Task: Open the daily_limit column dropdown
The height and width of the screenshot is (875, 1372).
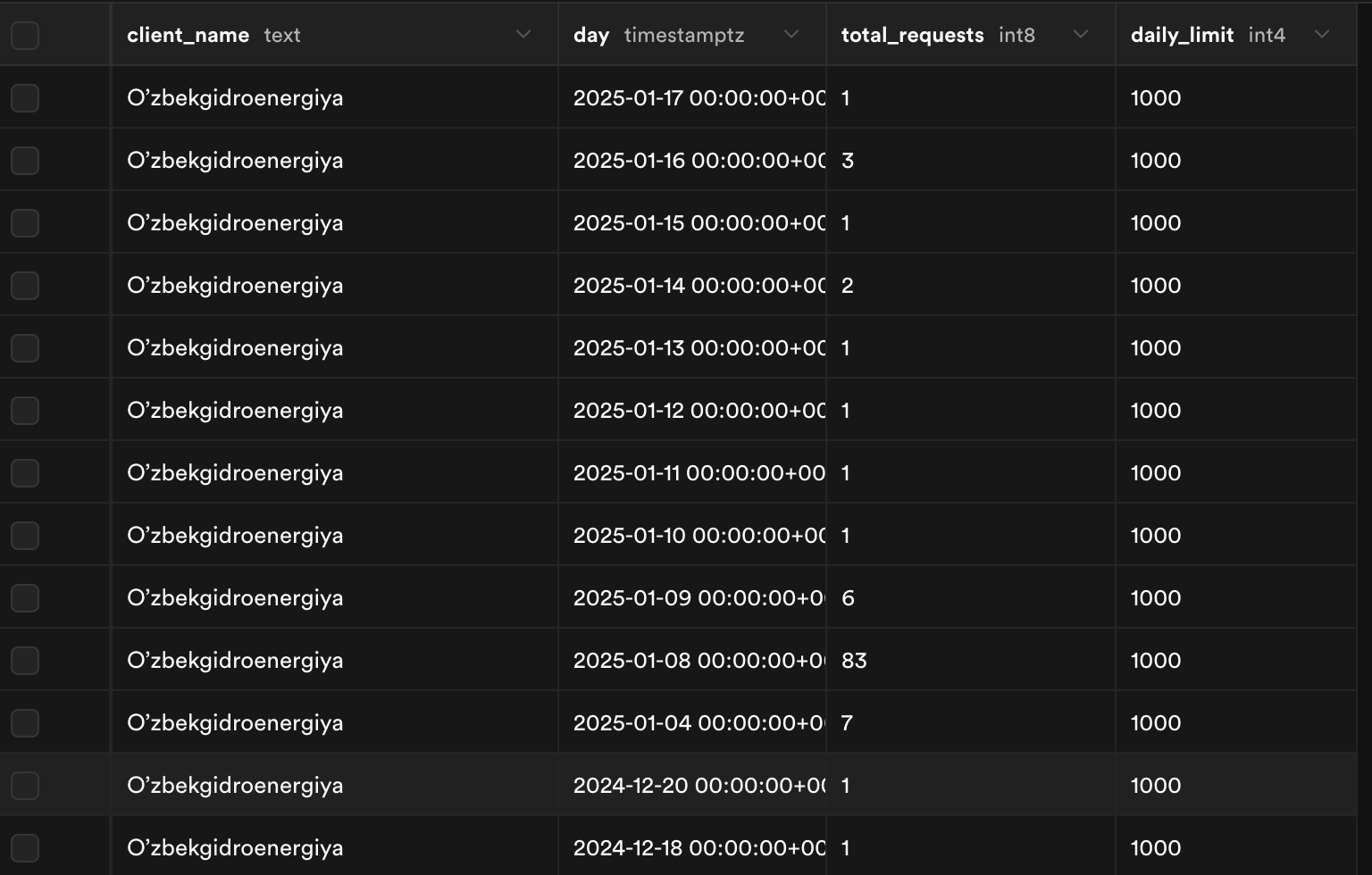Action: click(1322, 35)
